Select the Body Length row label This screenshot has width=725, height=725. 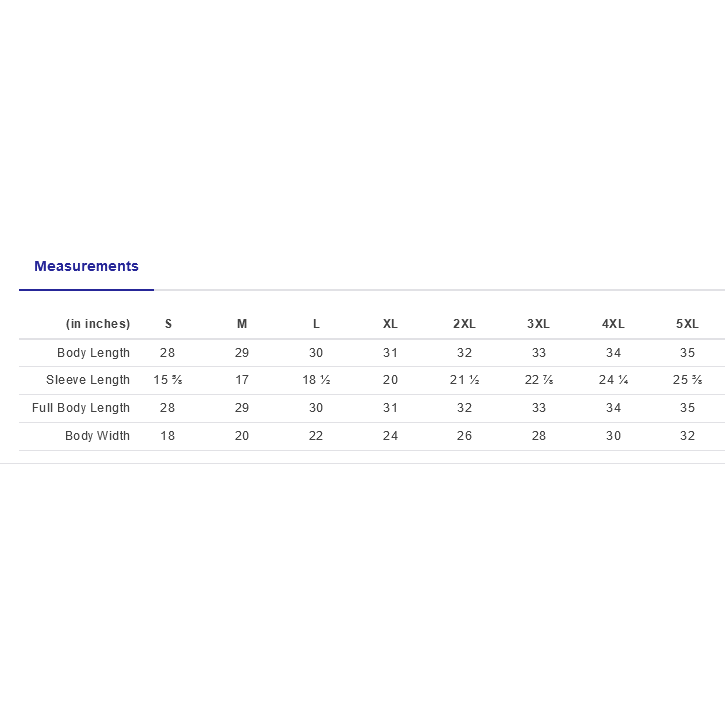click(93, 353)
